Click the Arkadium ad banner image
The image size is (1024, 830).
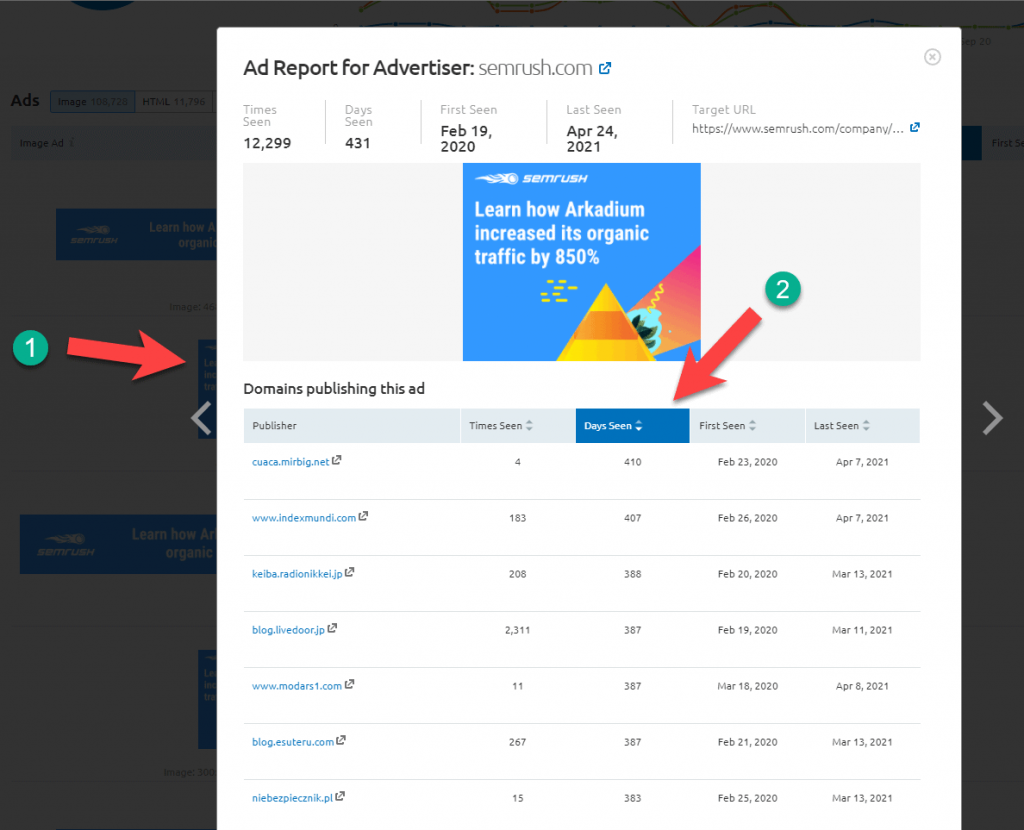(x=581, y=262)
